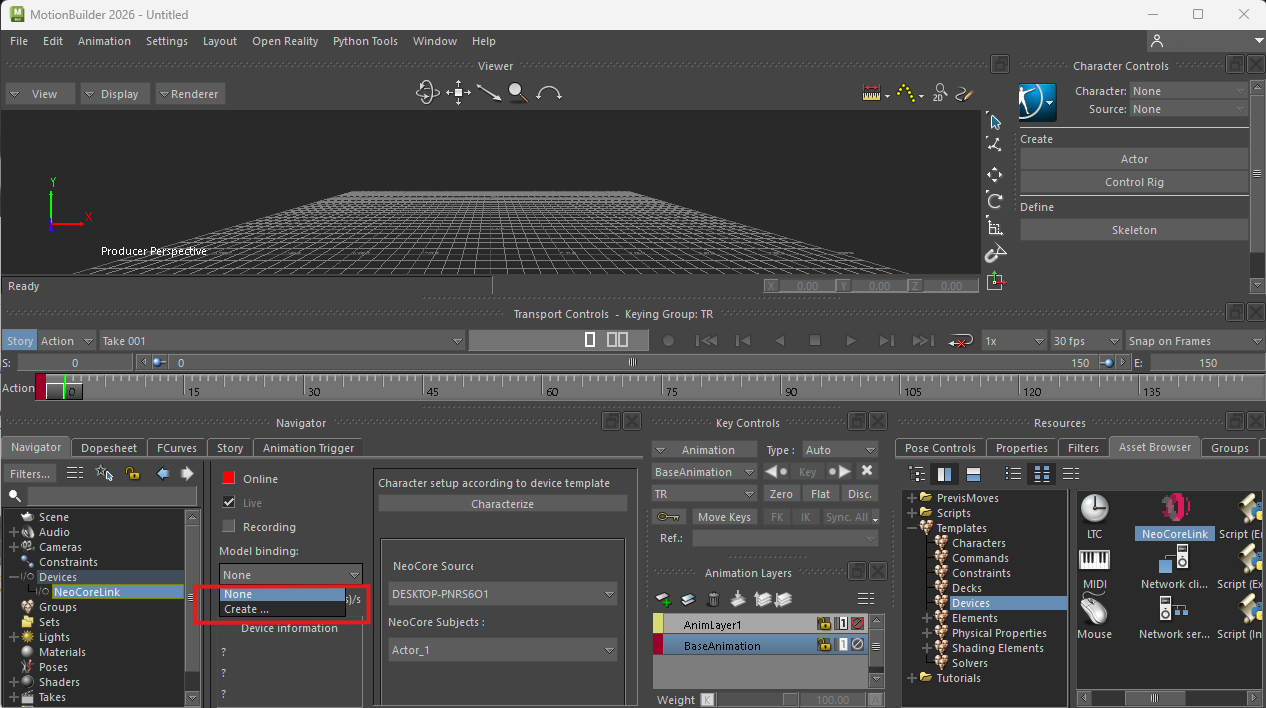The height and width of the screenshot is (708, 1266).
Task: Select the Orbit camera tool in Viewer
Action: 427,93
